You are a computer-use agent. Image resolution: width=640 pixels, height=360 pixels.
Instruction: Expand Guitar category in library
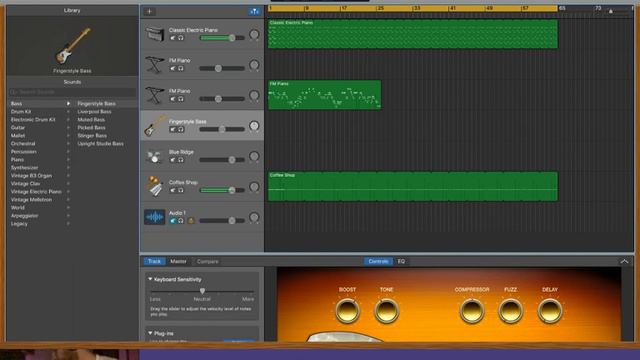(68, 128)
